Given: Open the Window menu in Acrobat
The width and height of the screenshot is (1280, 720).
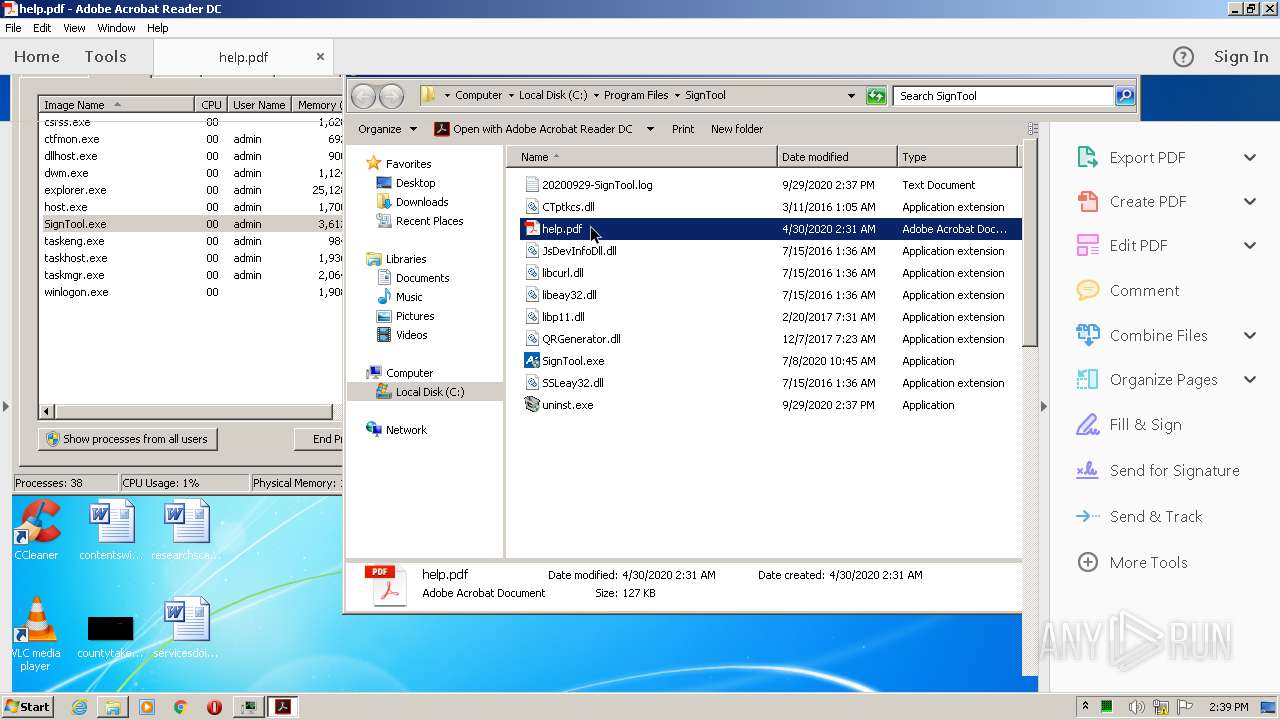Looking at the screenshot, I should [x=116, y=28].
